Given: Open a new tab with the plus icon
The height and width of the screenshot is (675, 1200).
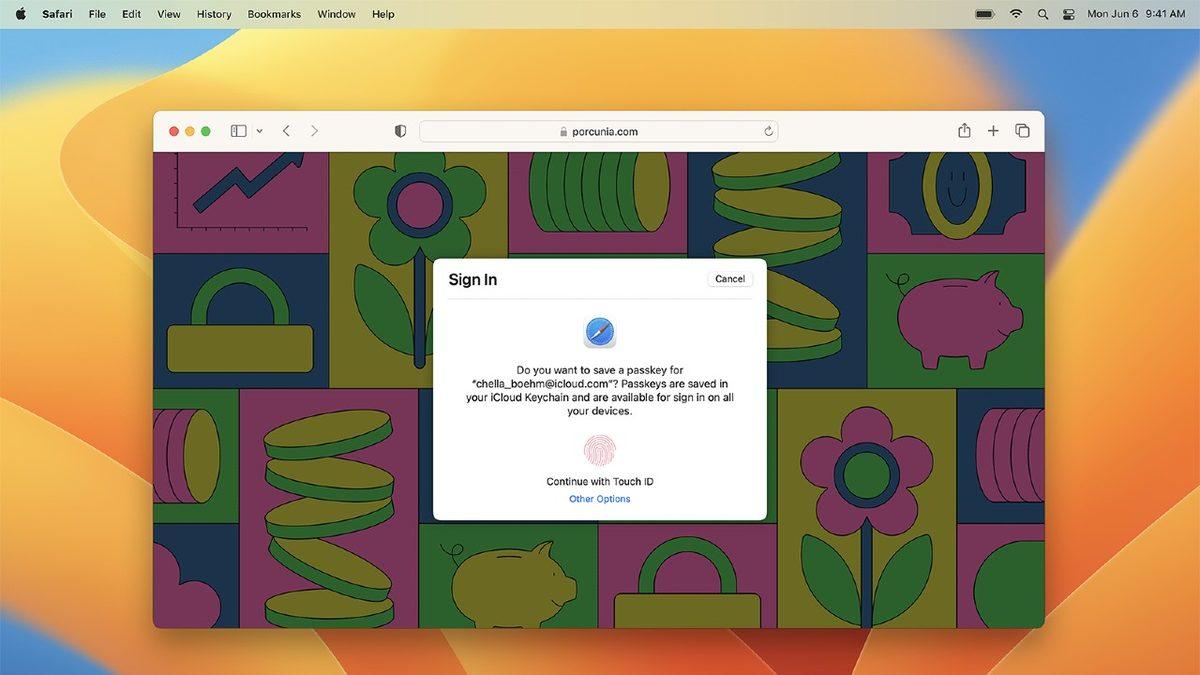Looking at the screenshot, I should (x=993, y=130).
